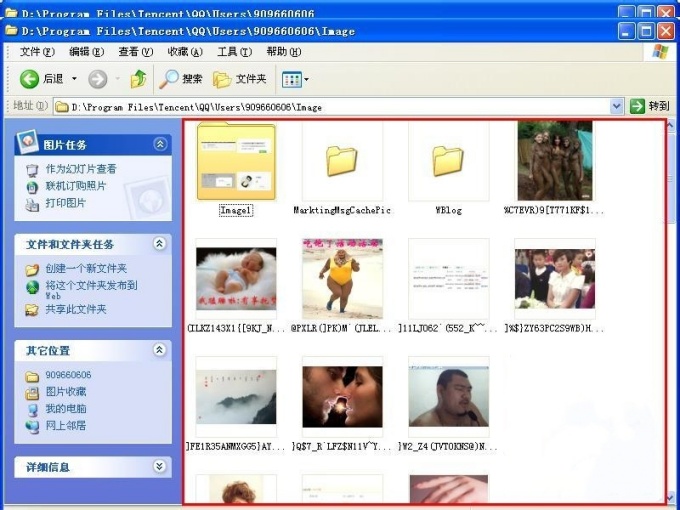Select the ]%$}ZY63PC2S9WB)H... thumbnail

click(555, 278)
